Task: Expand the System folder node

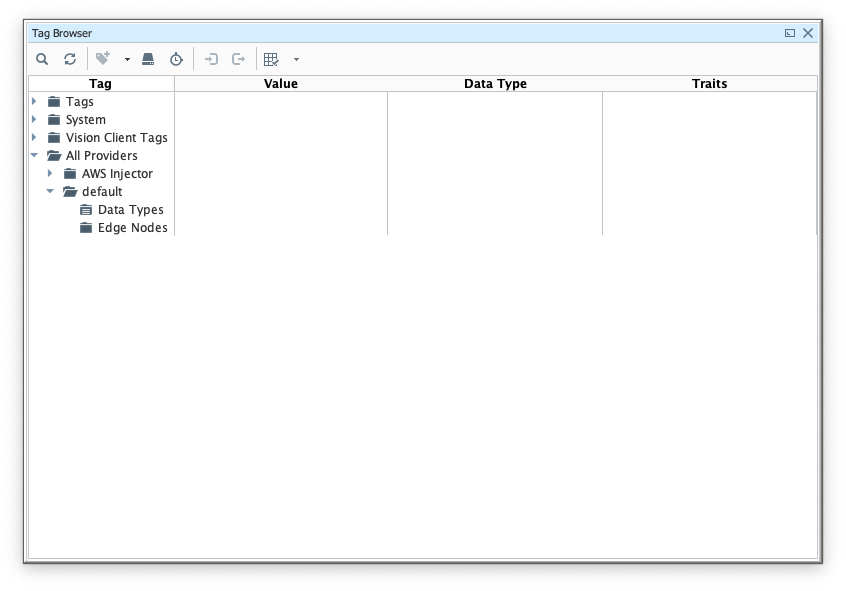Action: pyautogui.click(x=34, y=119)
